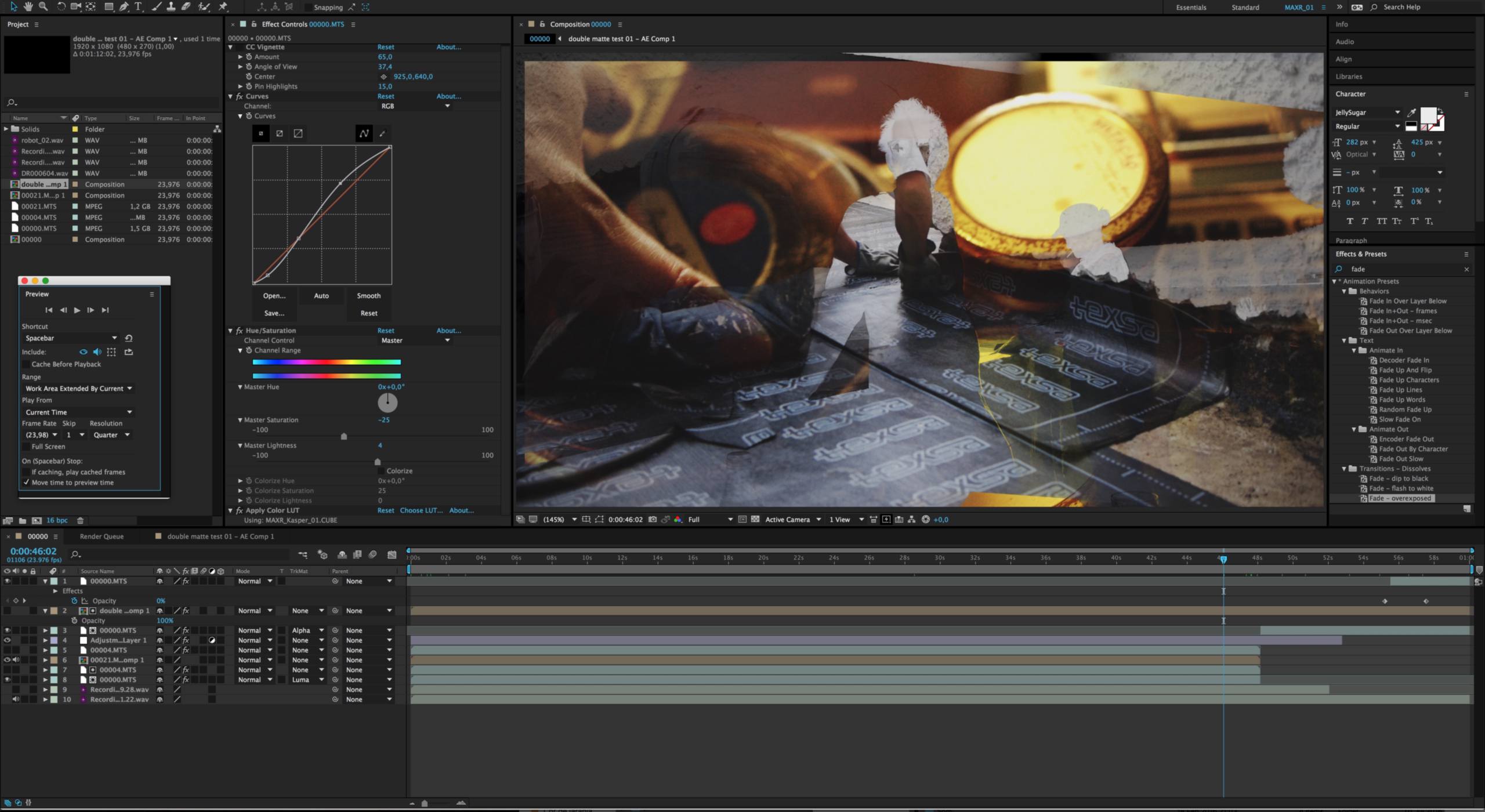Delete selected item with Project trash icon

81,521
